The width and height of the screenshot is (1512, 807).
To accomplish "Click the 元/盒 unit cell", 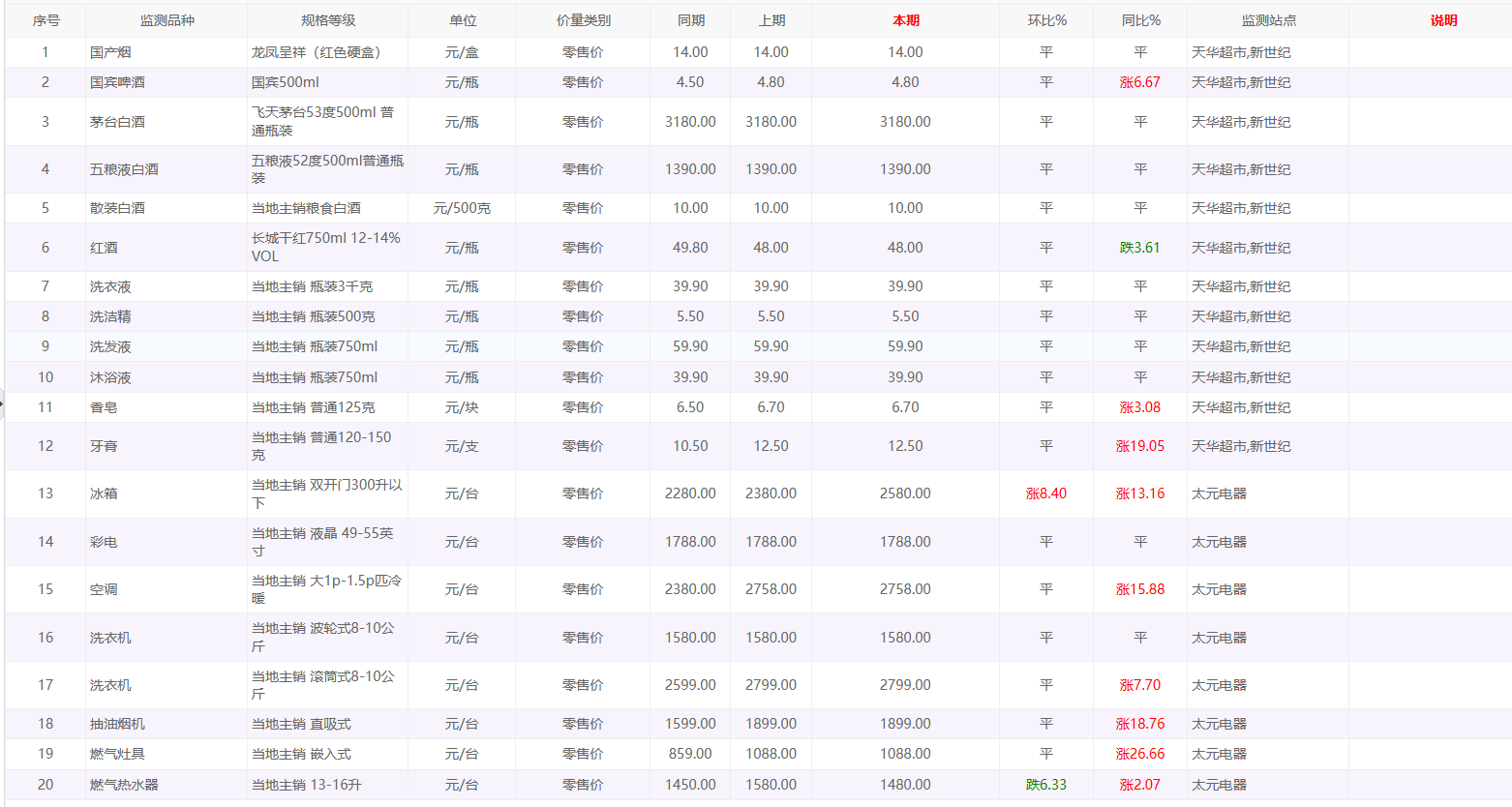I will [x=462, y=52].
